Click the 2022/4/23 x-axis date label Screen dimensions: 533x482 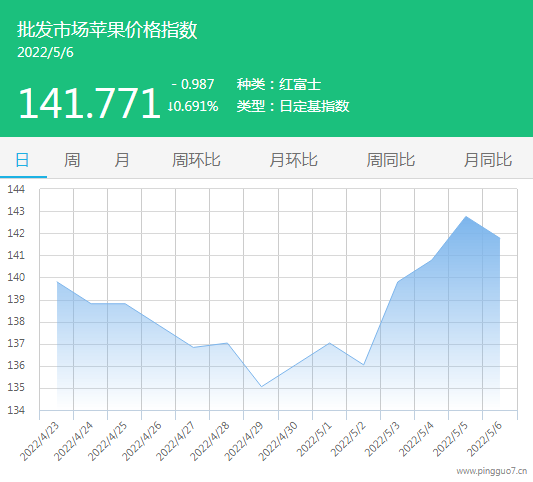[39, 441]
